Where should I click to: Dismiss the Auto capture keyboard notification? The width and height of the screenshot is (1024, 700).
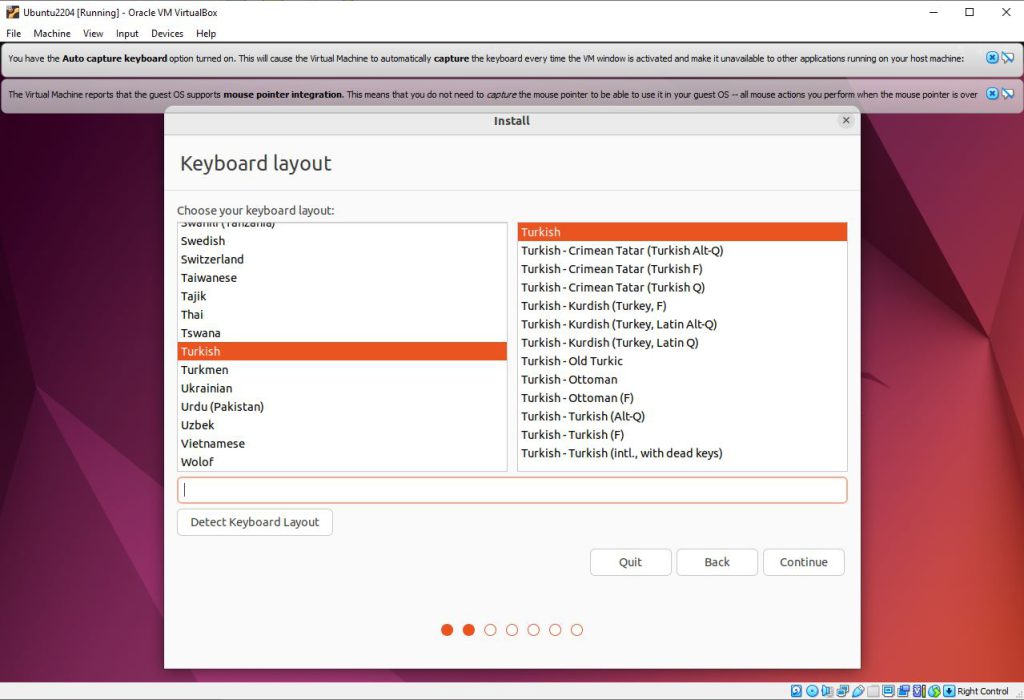pos(992,57)
